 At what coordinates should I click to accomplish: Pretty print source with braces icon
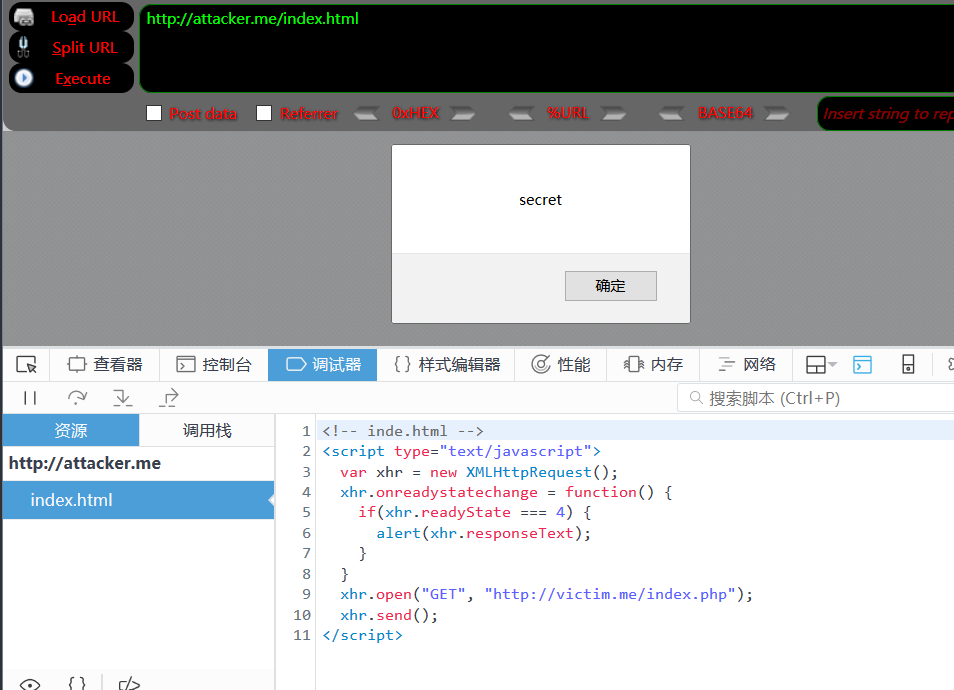click(77, 684)
